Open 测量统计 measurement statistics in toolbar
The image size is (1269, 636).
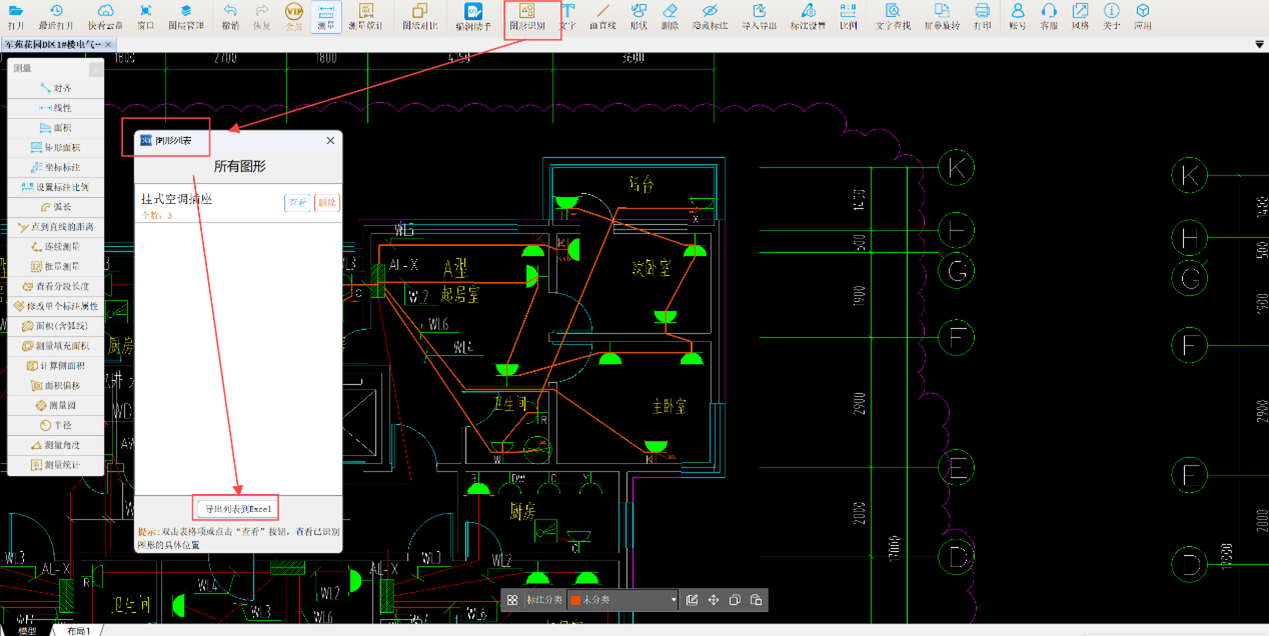365,16
